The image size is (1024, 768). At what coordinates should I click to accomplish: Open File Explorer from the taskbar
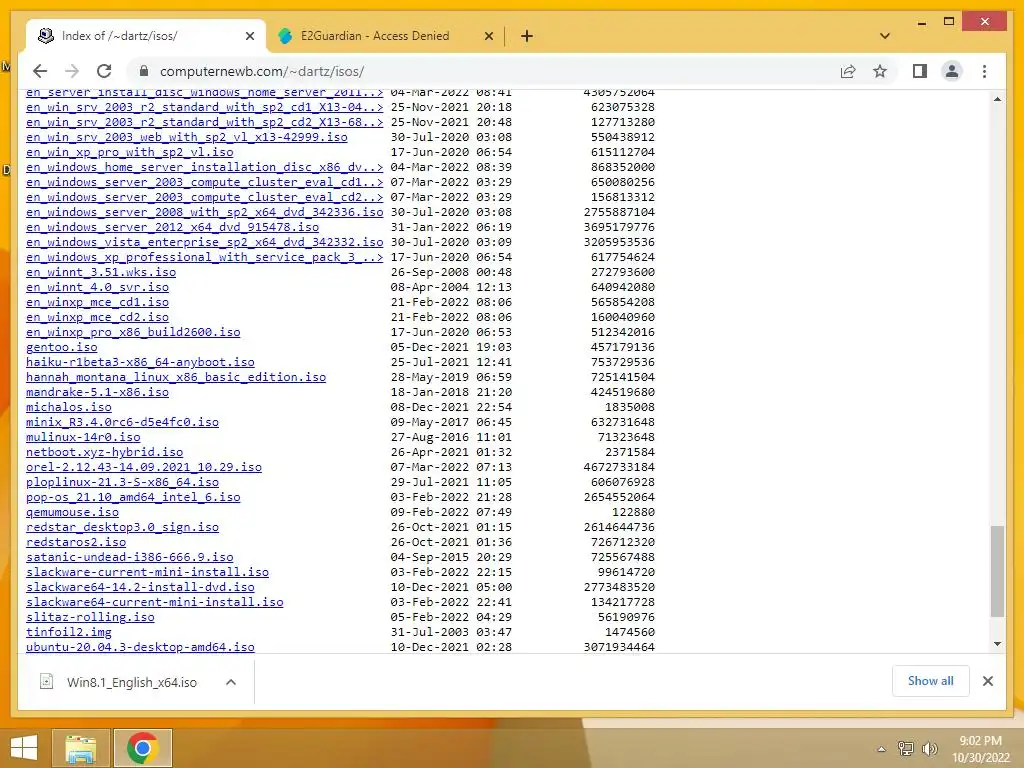point(80,748)
